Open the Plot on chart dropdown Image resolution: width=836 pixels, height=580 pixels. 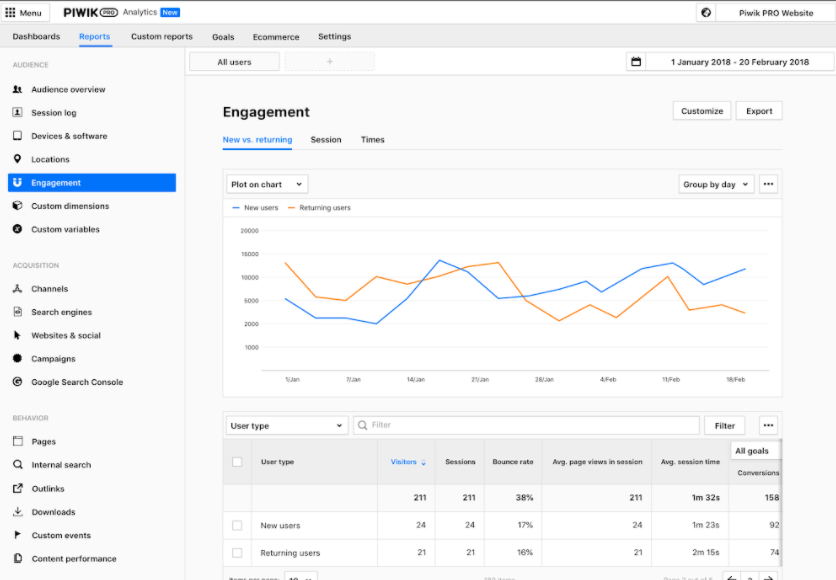tap(267, 184)
